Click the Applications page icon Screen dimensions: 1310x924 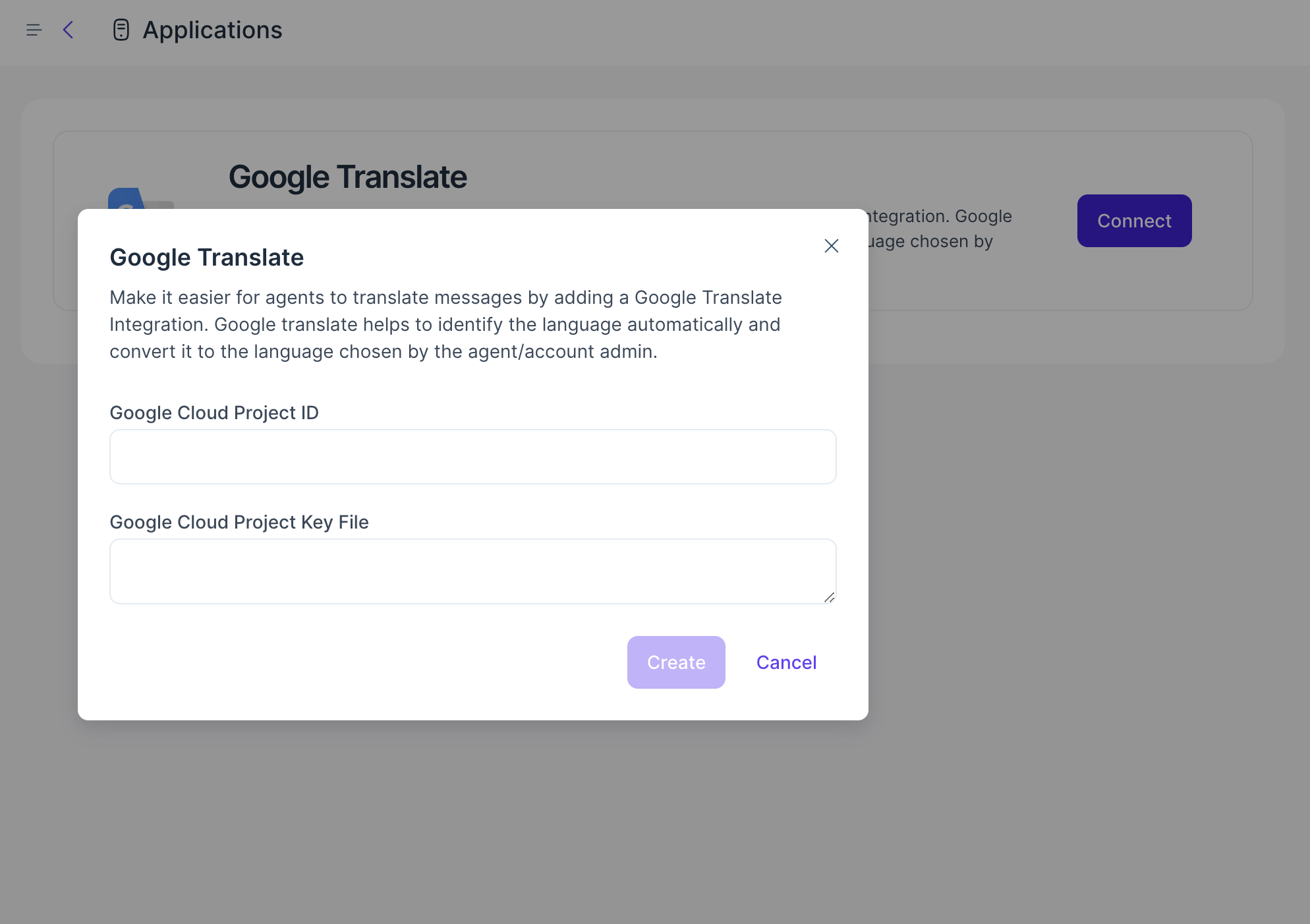[x=121, y=30]
